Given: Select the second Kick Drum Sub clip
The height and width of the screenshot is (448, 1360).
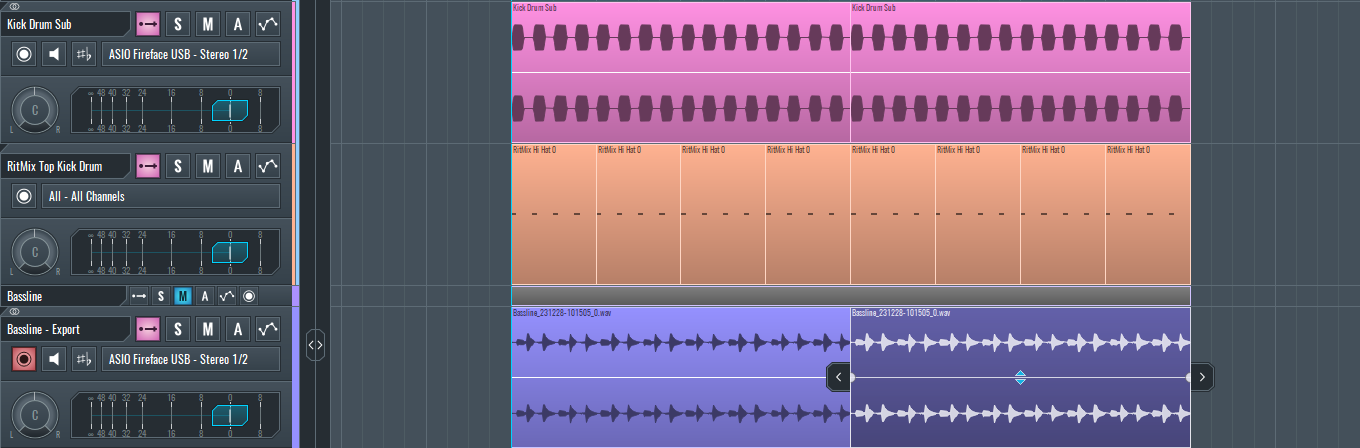Looking at the screenshot, I should (x=1020, y=72).
